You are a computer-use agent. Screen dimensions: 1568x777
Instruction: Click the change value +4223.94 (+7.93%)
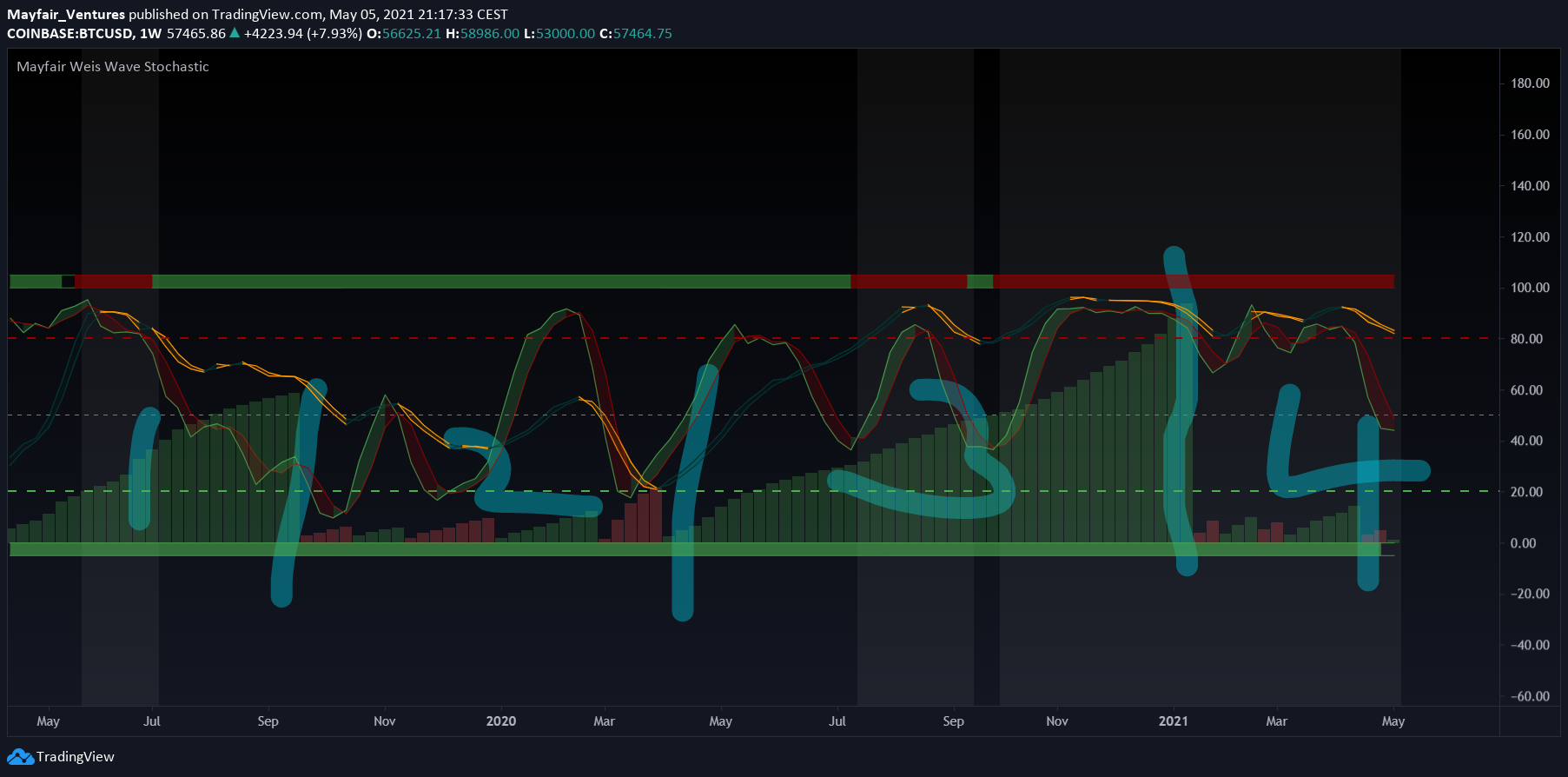tap(303, 34)
